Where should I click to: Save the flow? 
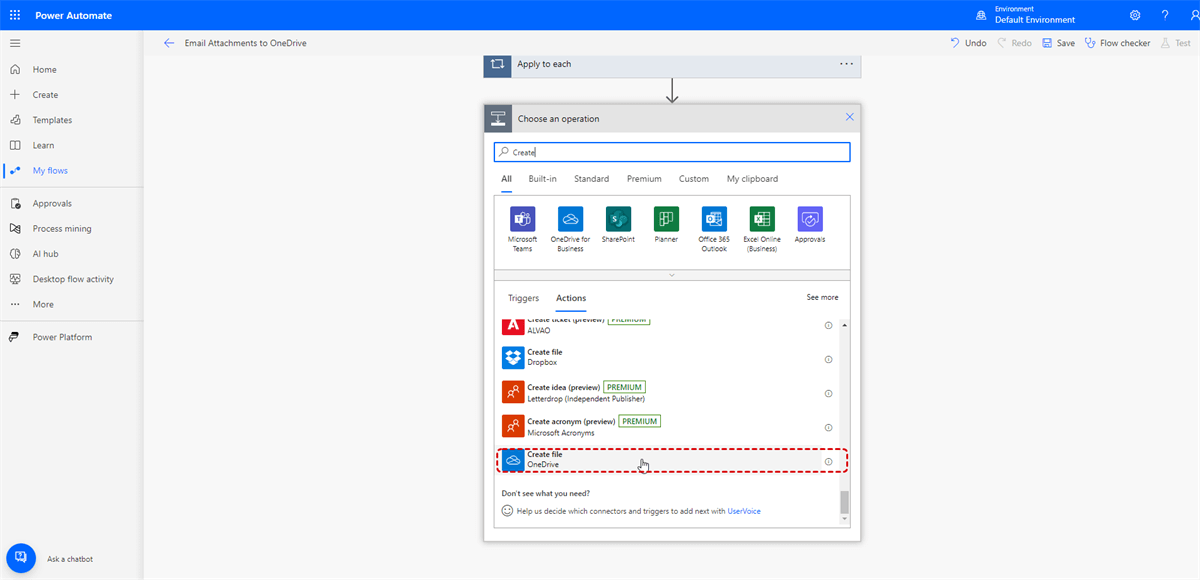pos(1058,43)
